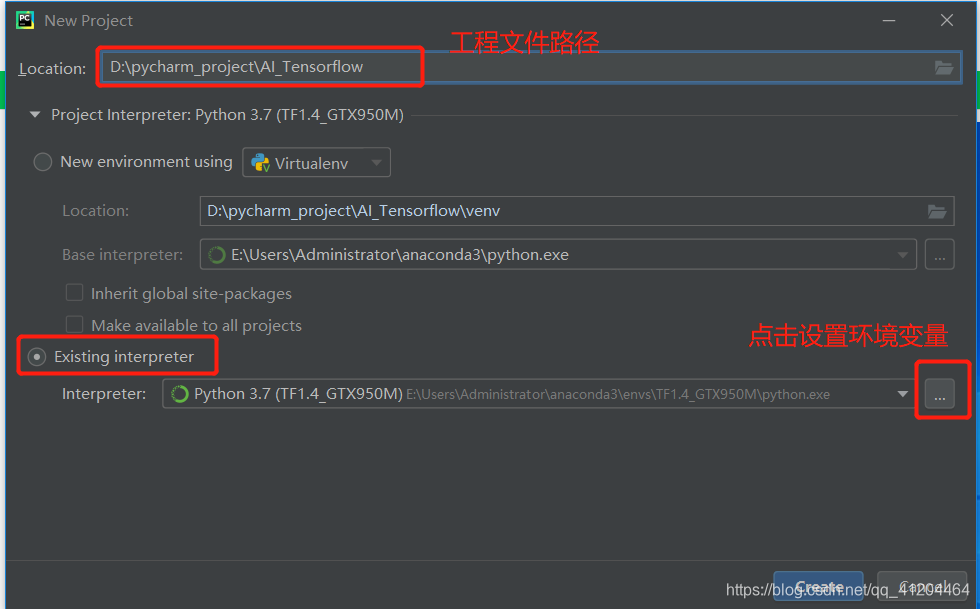Select New environment using radio button

coord(42,162)
